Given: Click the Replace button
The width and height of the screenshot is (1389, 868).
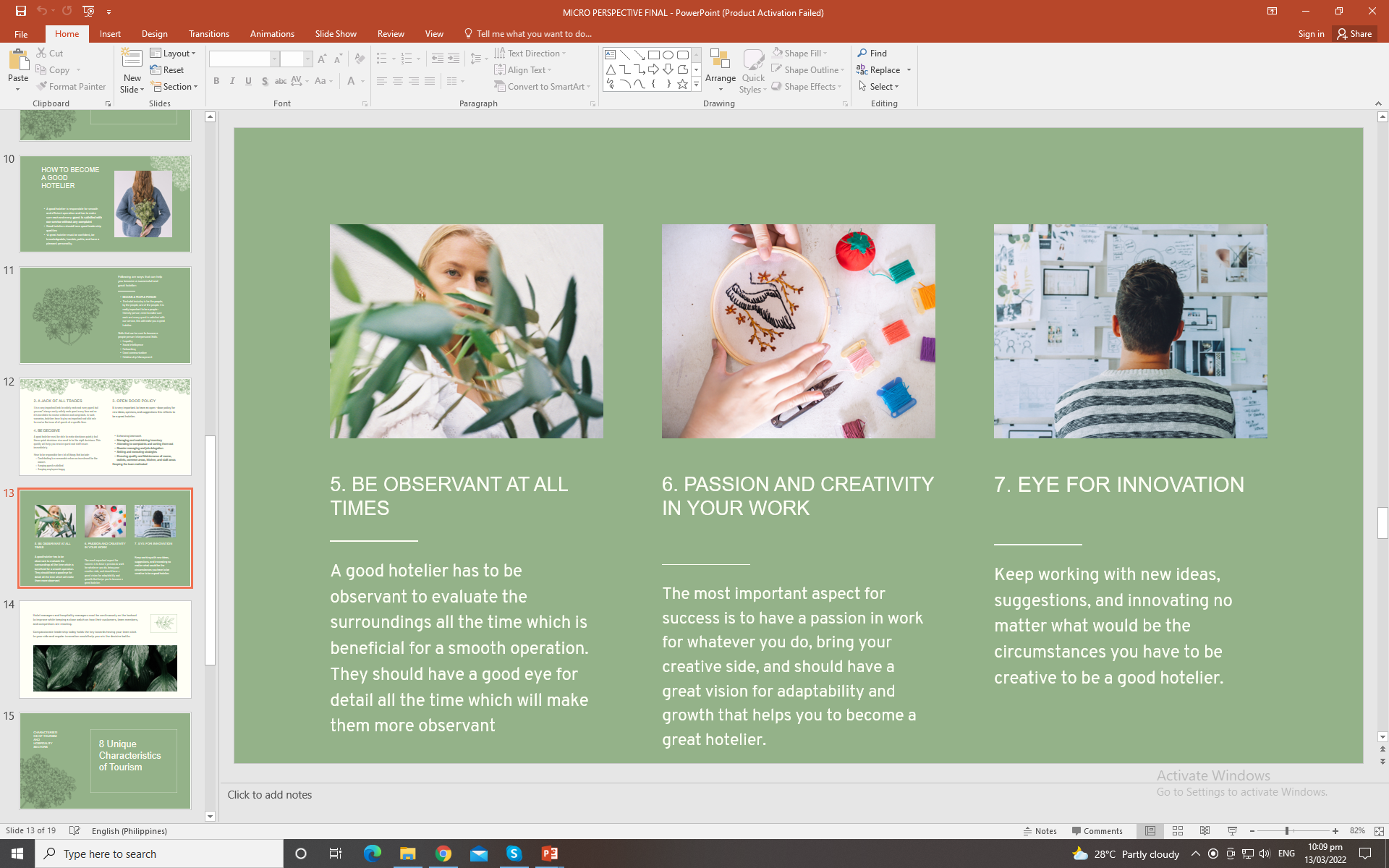Looking at the screenshot, I should [884, 70].
